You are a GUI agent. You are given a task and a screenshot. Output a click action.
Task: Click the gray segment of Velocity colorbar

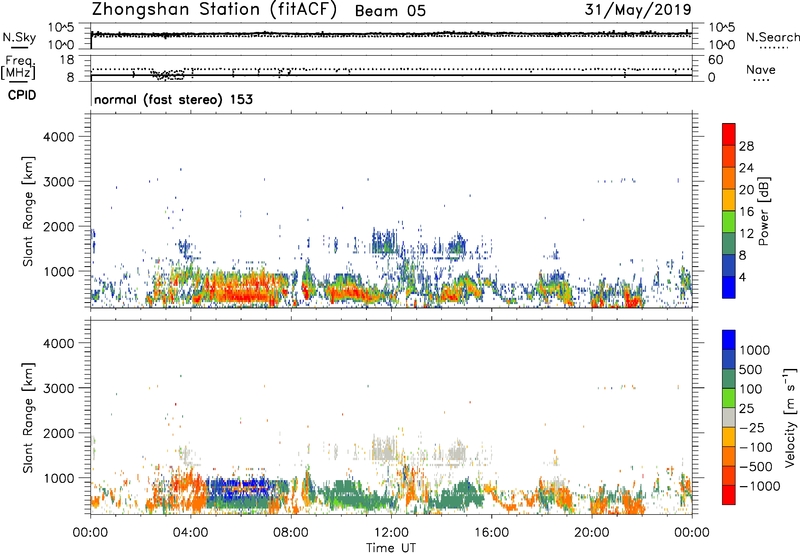tap(729, 417)
